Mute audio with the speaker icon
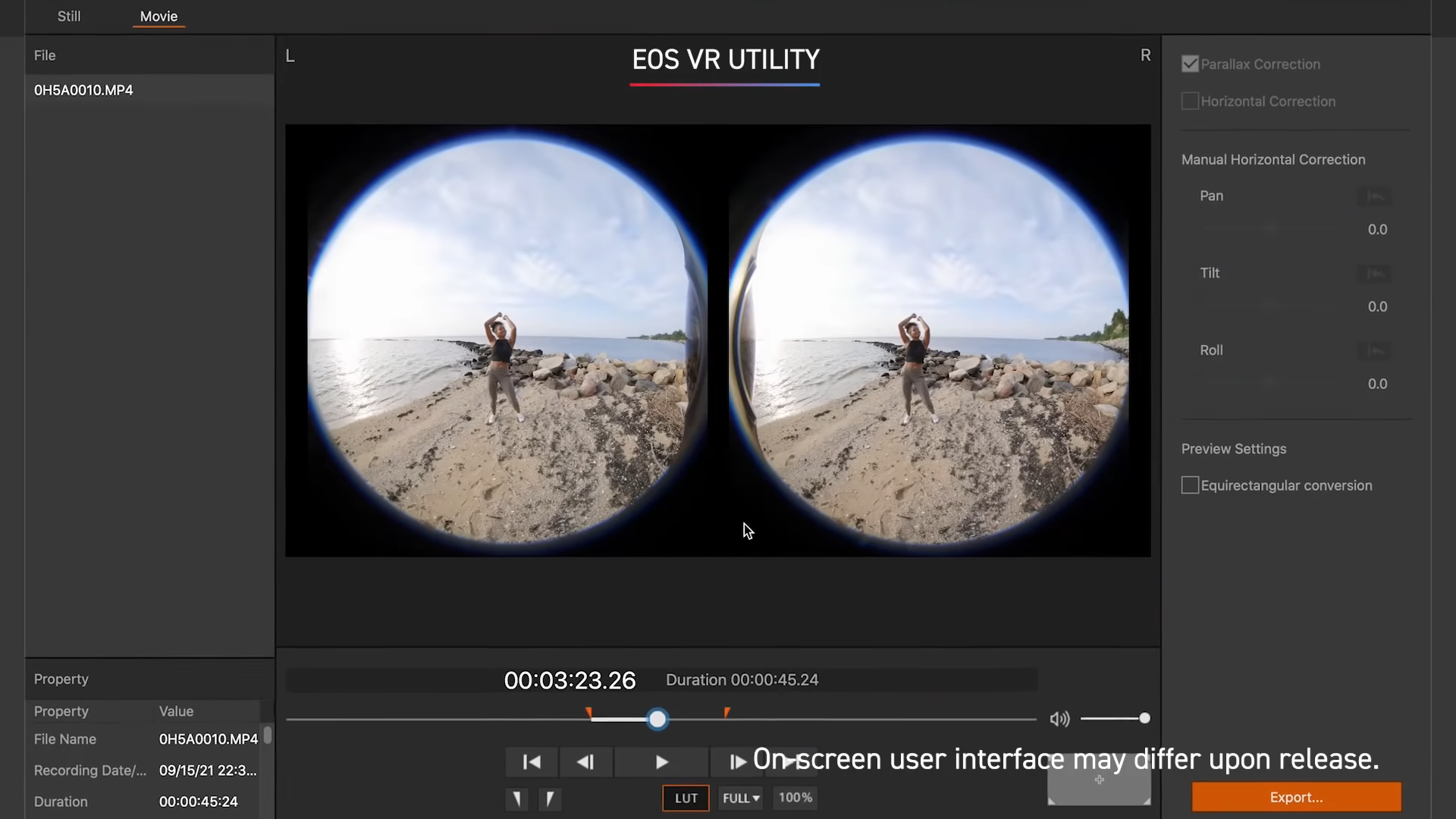Screen dimensions: 1456x819 [x=1059, y=719]
